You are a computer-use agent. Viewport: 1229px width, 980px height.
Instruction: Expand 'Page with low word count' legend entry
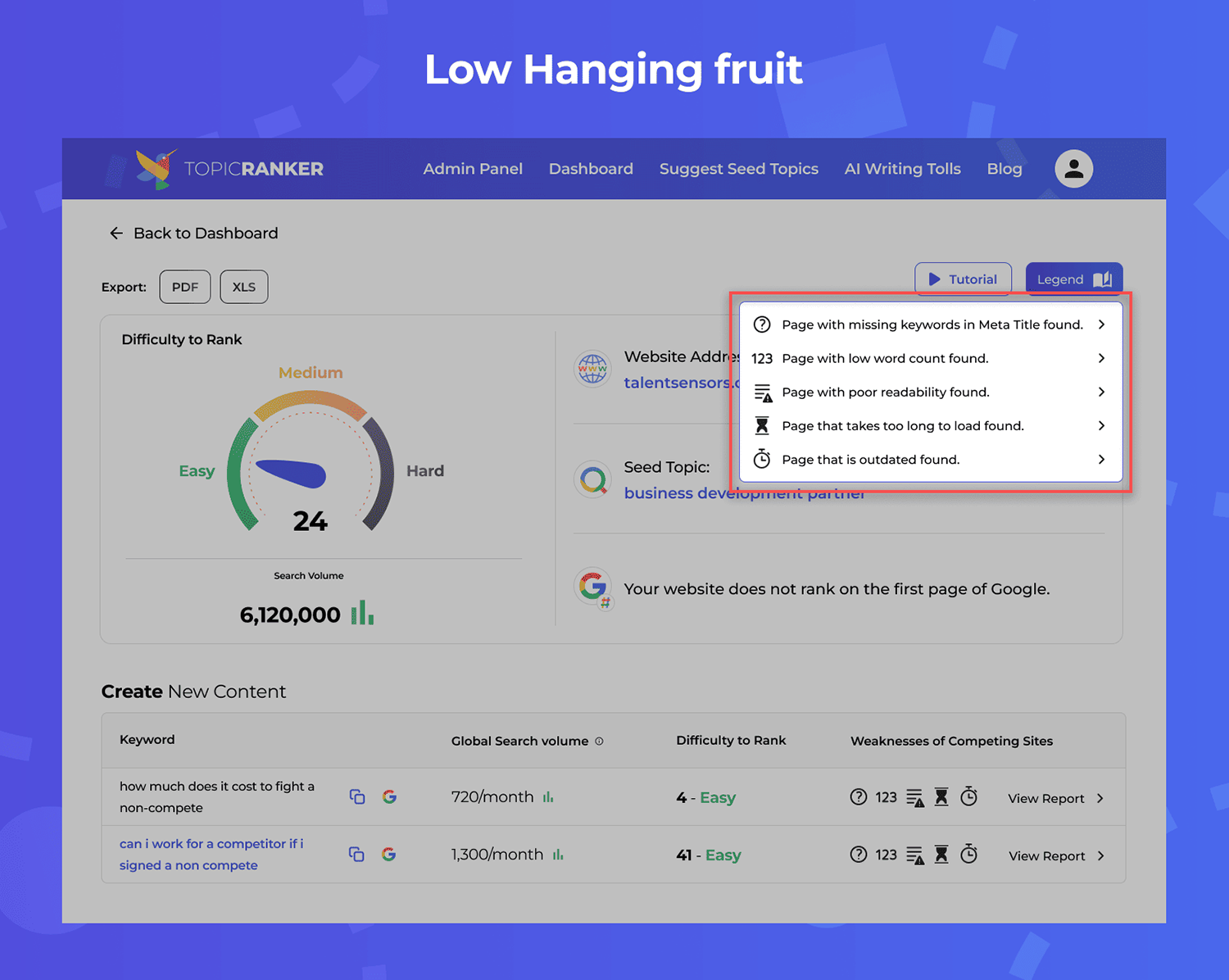[1101, 358]
